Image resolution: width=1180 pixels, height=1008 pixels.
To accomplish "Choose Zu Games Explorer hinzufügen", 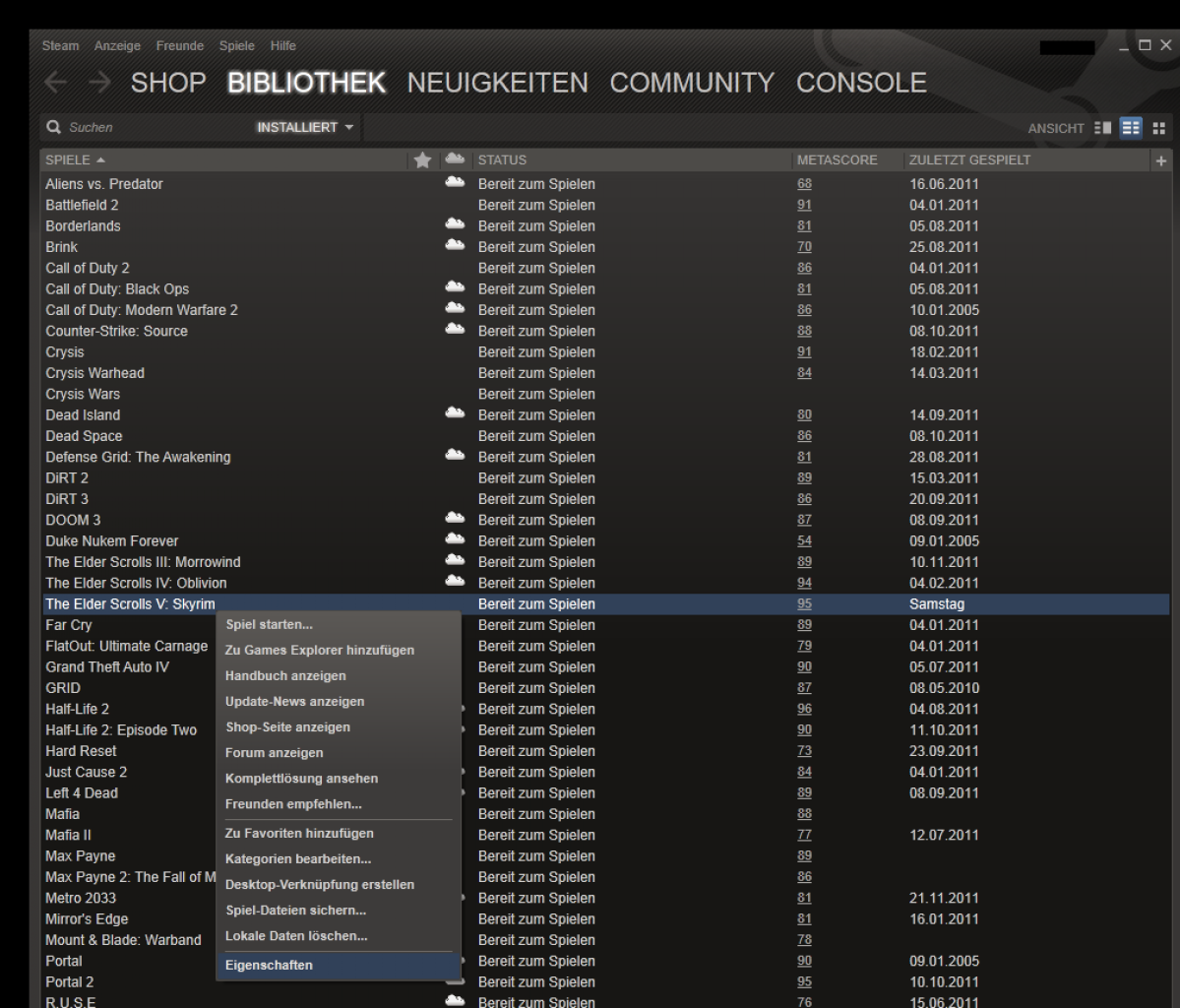I will click(x=339, y=651).
